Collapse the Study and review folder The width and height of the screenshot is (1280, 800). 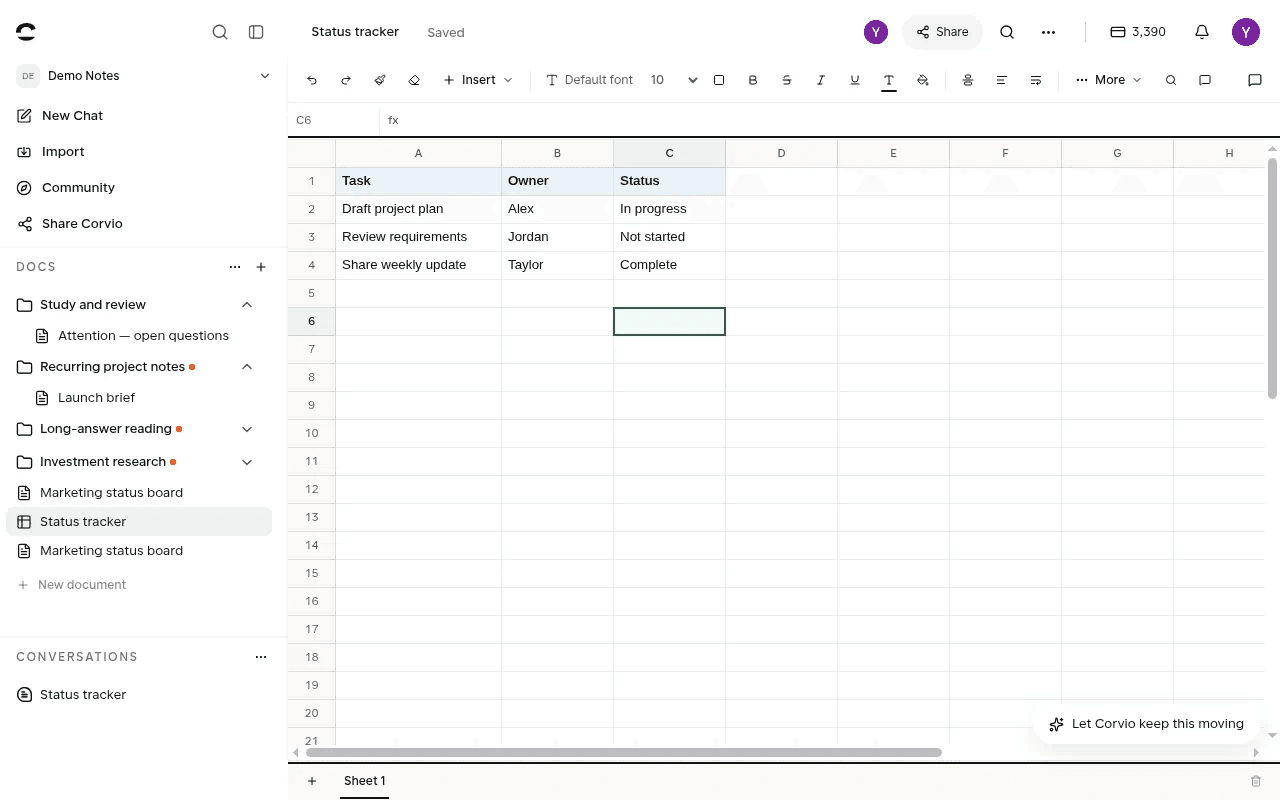(247, 305)
